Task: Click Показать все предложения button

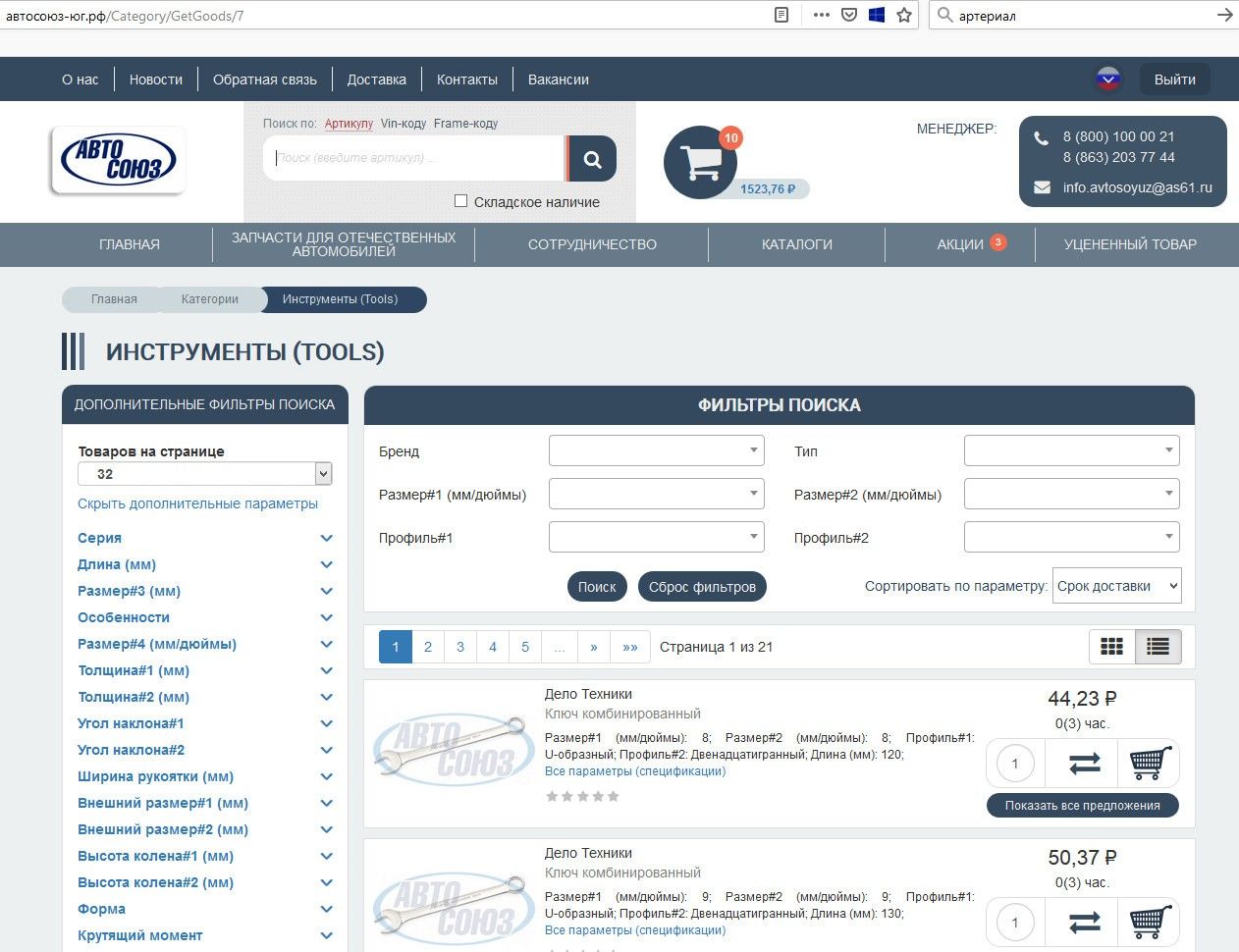Action: [1082, 806]
